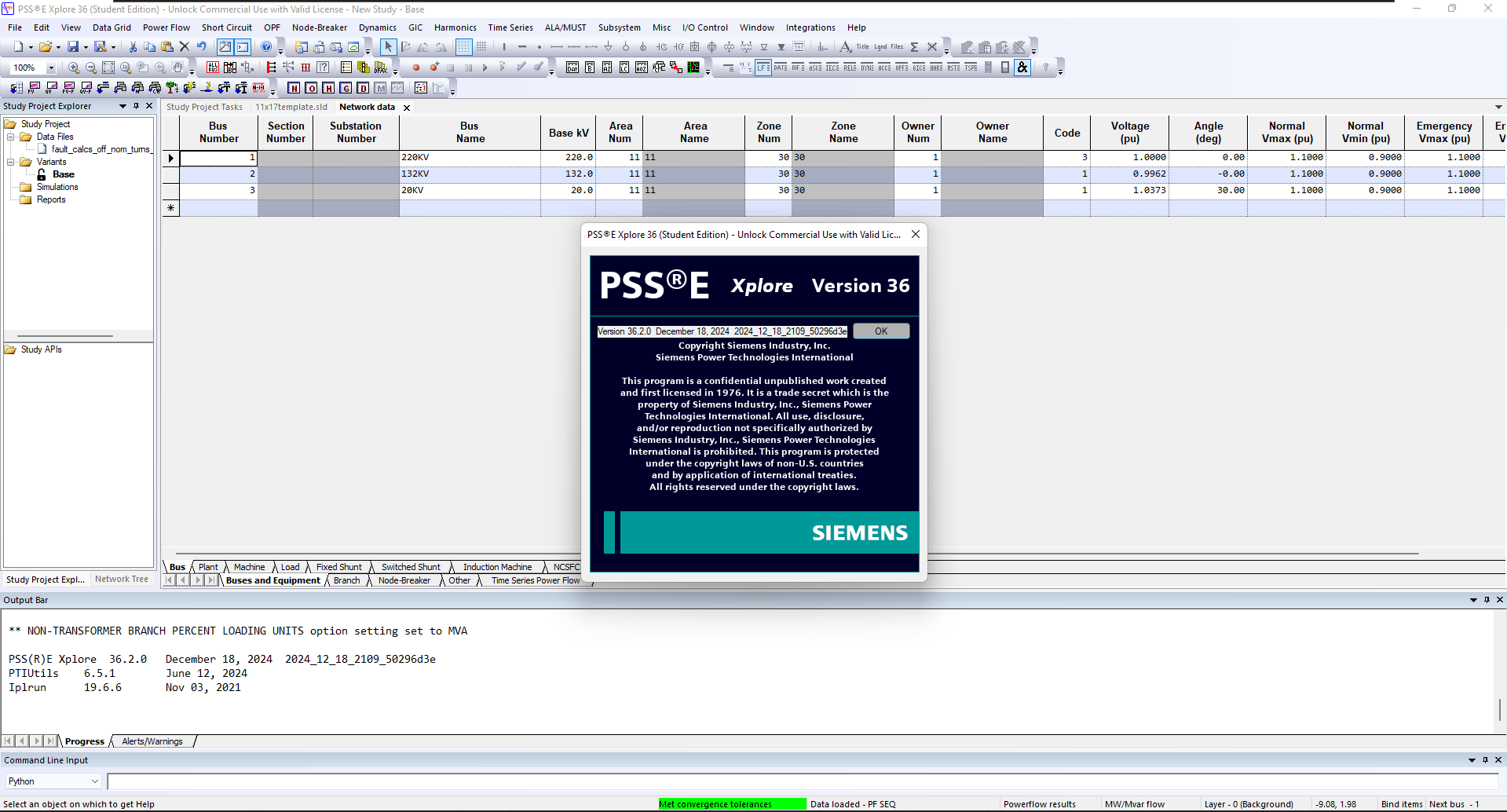This screenshot has height=812, width=1507.
Task: Click the Output Bar vertical scrollbar
Action: click(x=1499, y=709)
